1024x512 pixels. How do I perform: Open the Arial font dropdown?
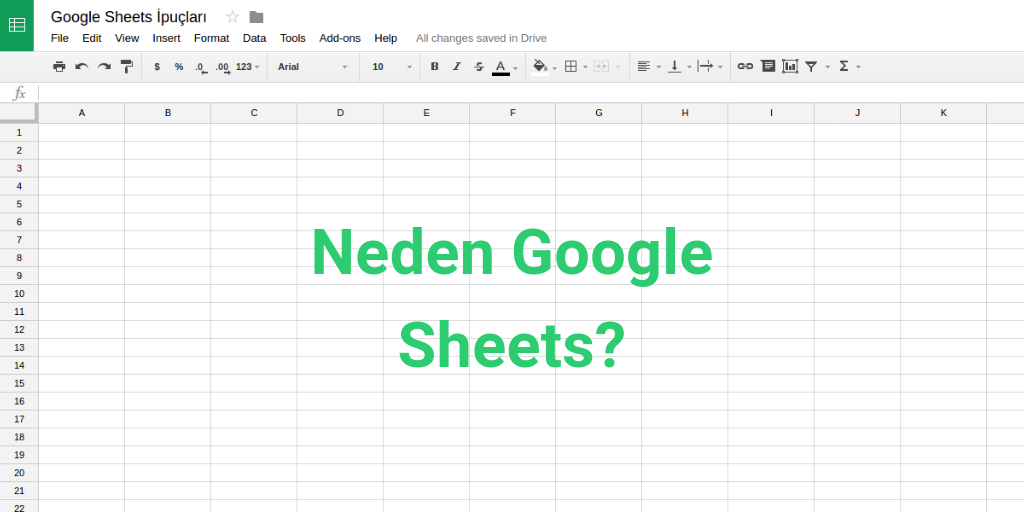point(313,67)
